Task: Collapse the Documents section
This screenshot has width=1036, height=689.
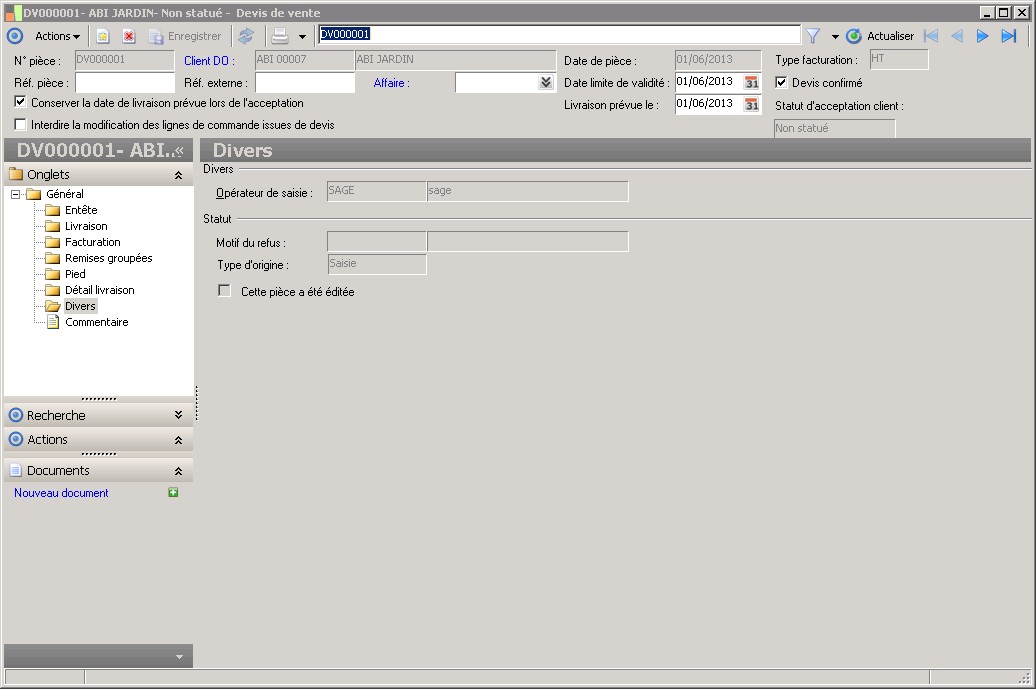Action: [x=178, y=471]
